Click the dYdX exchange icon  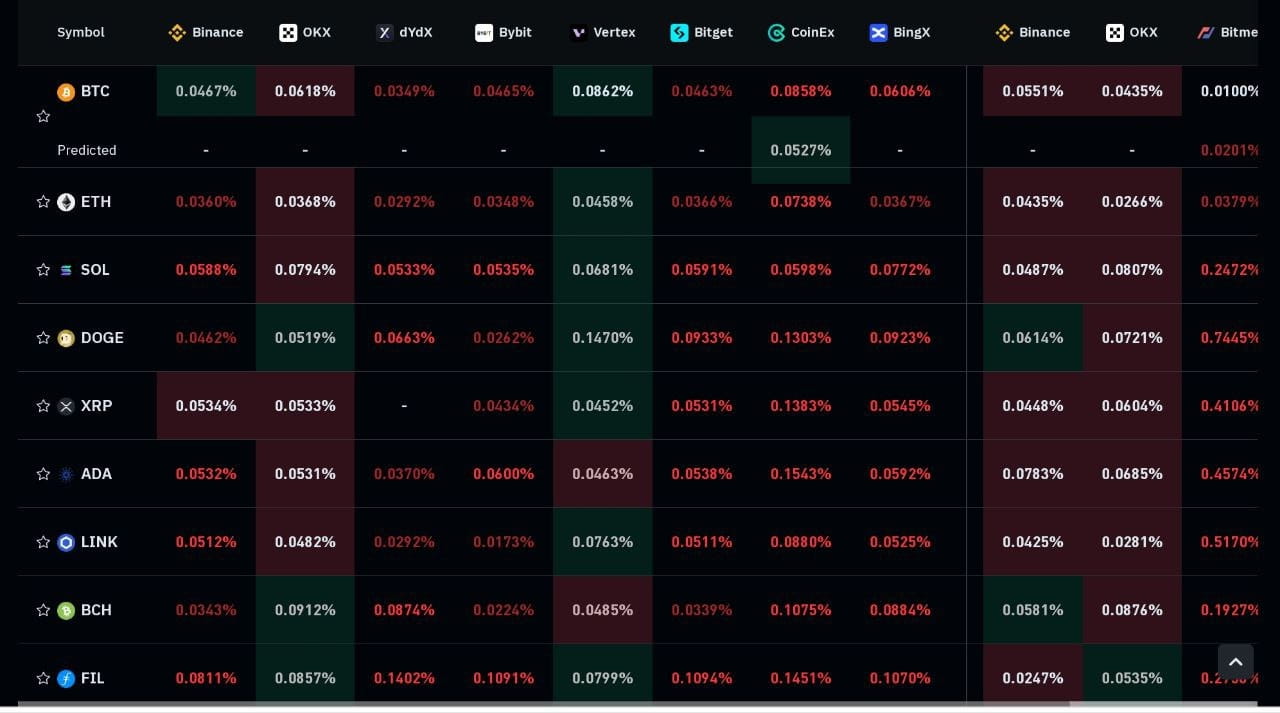[384, 31]
